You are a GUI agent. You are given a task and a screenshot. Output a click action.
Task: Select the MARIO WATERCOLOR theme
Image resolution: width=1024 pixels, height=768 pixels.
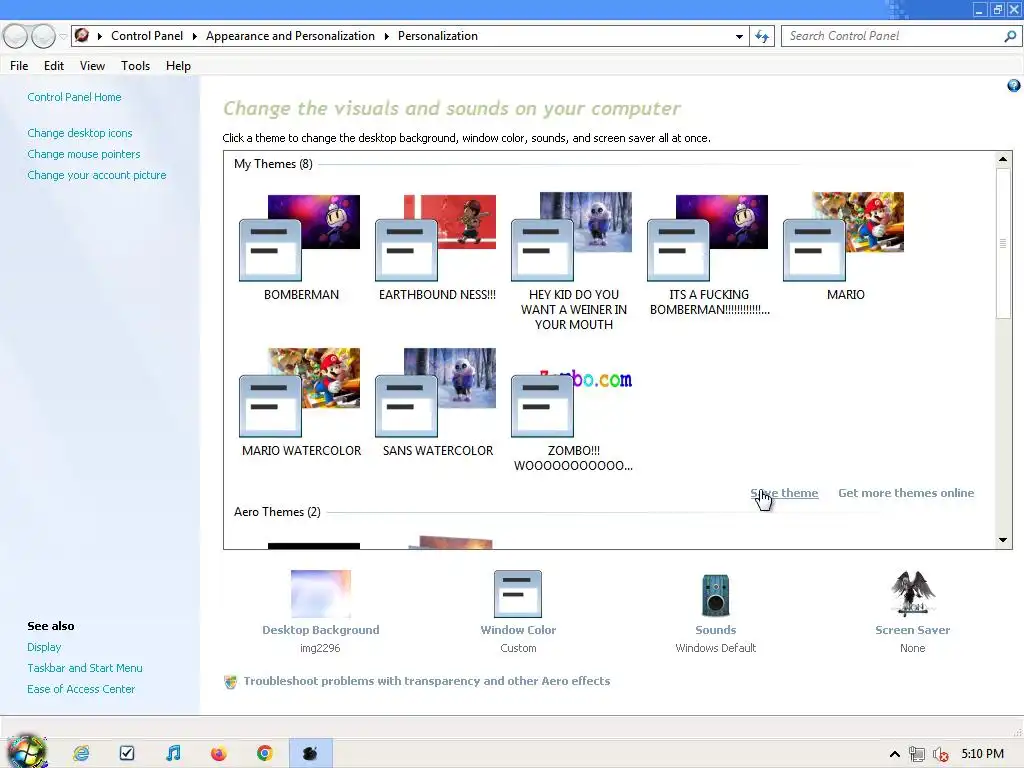pos(300,402)
